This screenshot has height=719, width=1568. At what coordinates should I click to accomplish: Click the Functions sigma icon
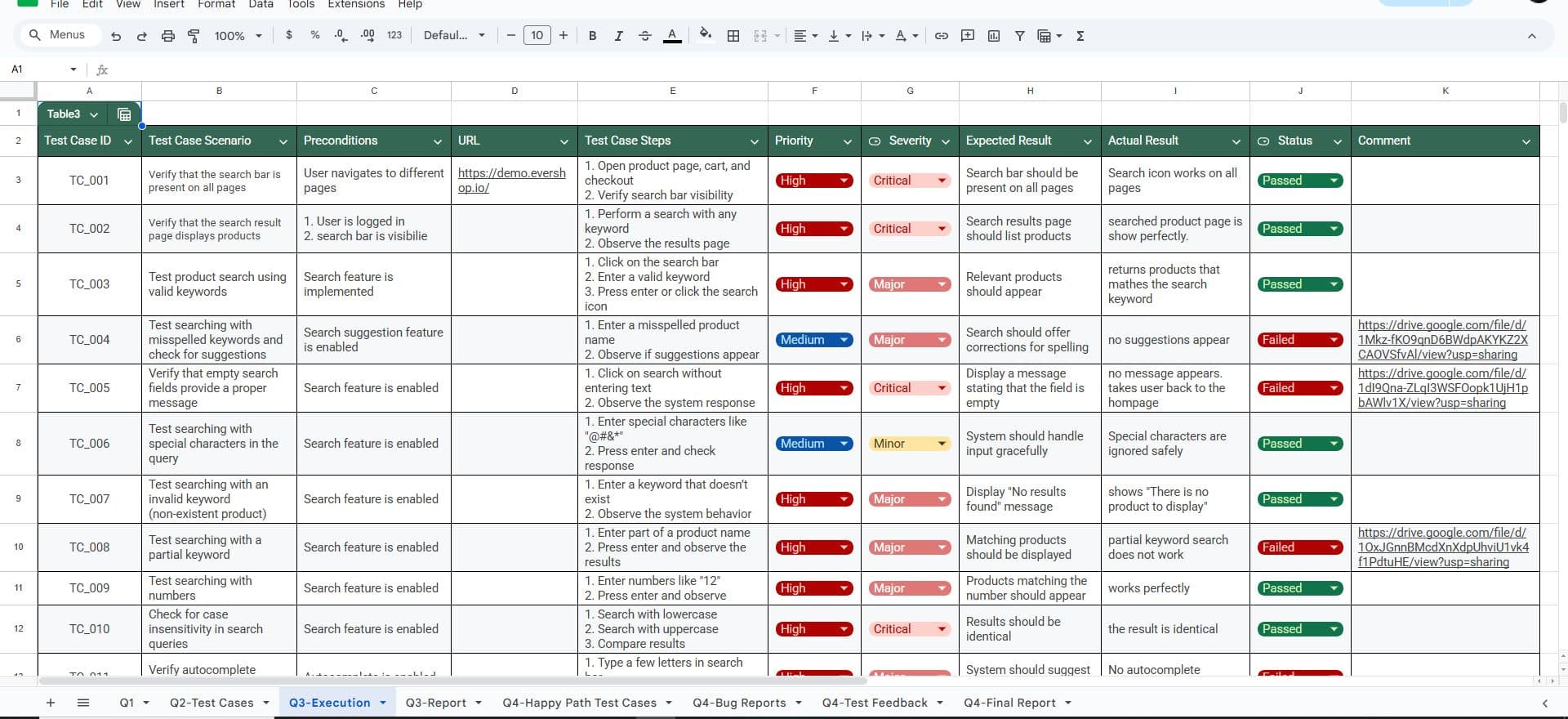point(1080,36)
